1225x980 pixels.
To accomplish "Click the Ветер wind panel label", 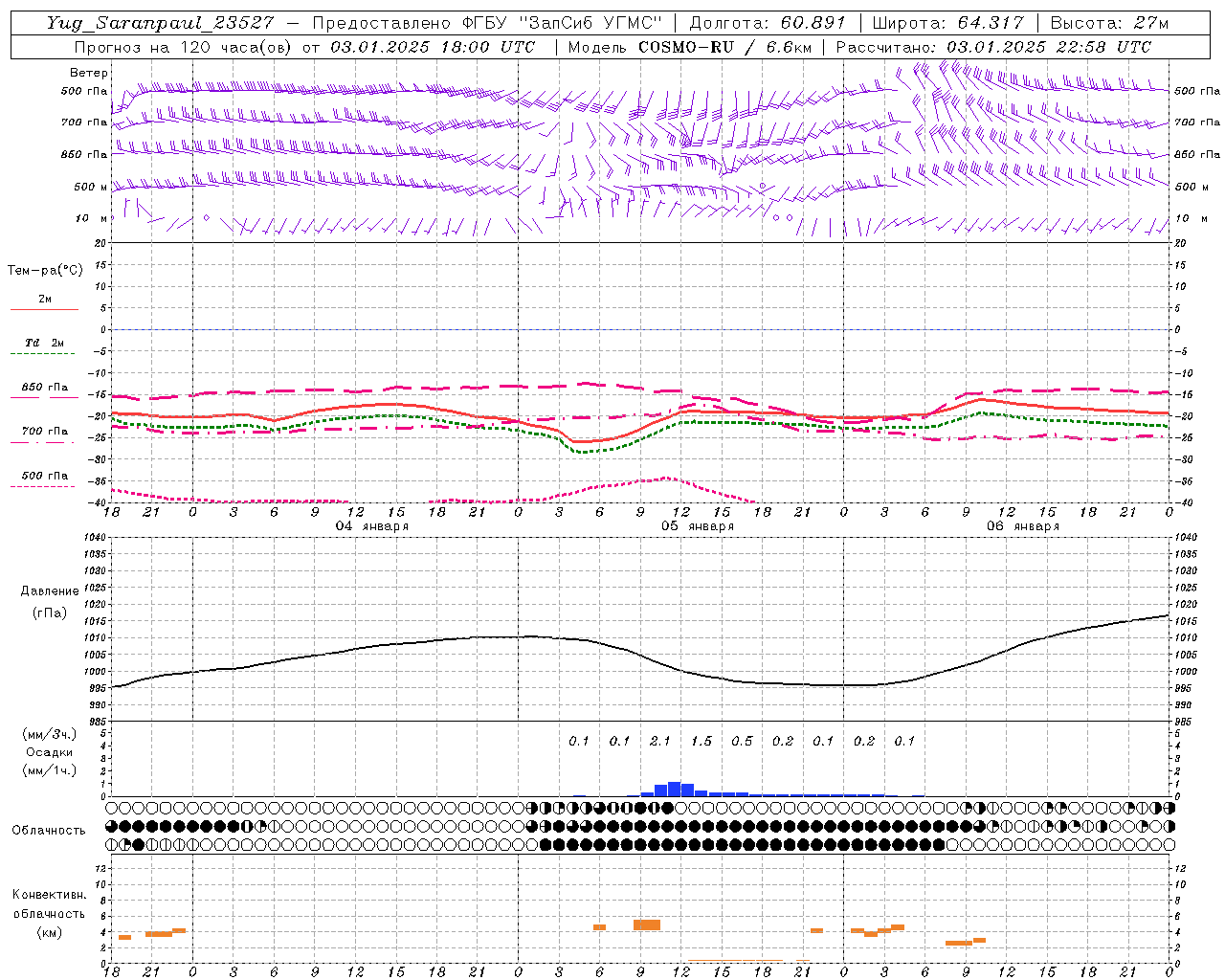I will tap(89, 73).
